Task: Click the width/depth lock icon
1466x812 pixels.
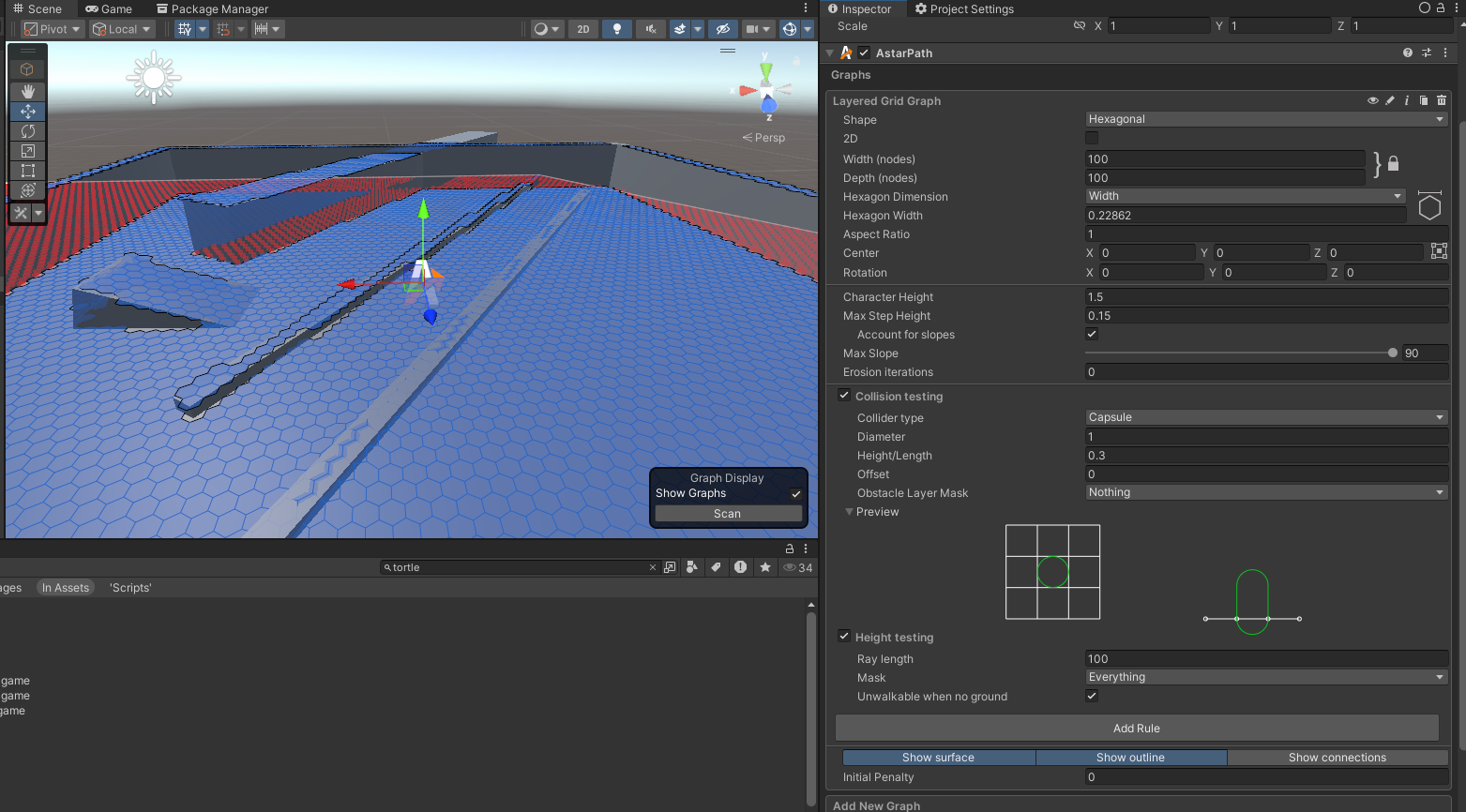Action: [1393, 163]
